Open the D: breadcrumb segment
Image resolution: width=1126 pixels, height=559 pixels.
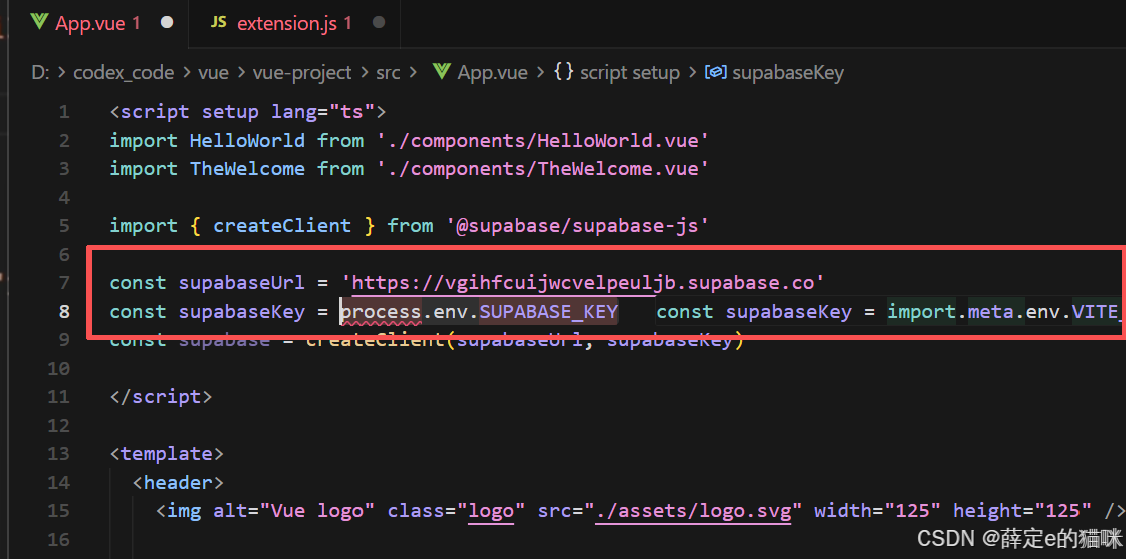pyautogui.click(x=40, y=73)
